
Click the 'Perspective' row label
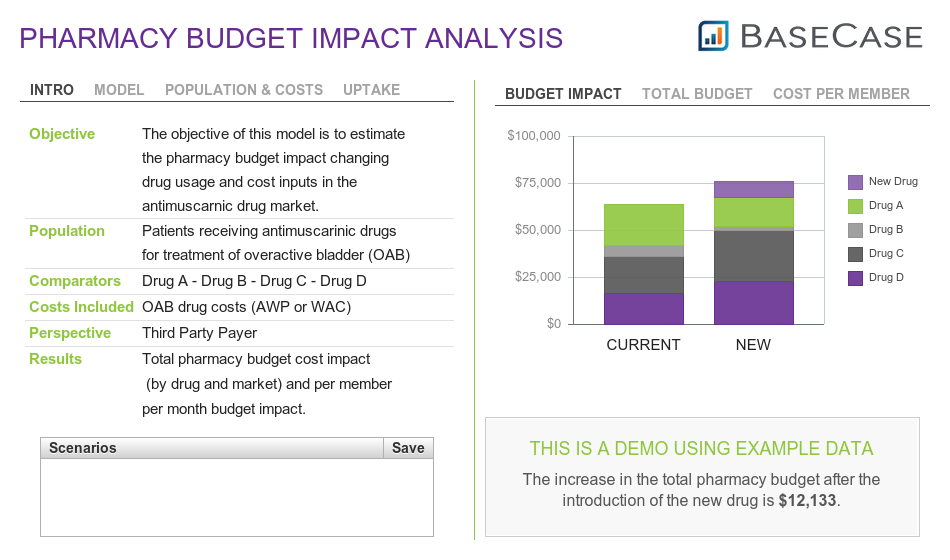pyautogui.click(x=70, y=333)
